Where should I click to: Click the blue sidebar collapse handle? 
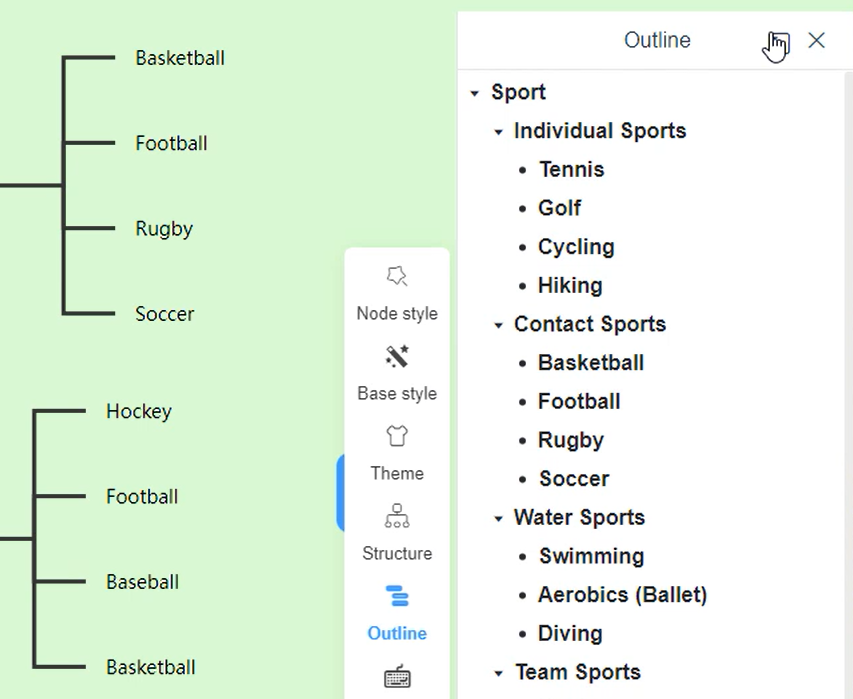point(341,492)
